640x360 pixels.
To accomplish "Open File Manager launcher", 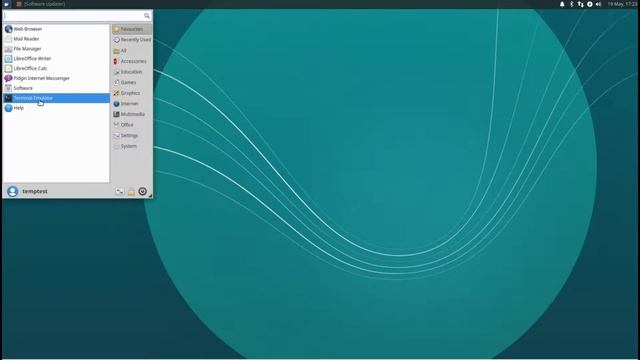I will tap(56, 49).
